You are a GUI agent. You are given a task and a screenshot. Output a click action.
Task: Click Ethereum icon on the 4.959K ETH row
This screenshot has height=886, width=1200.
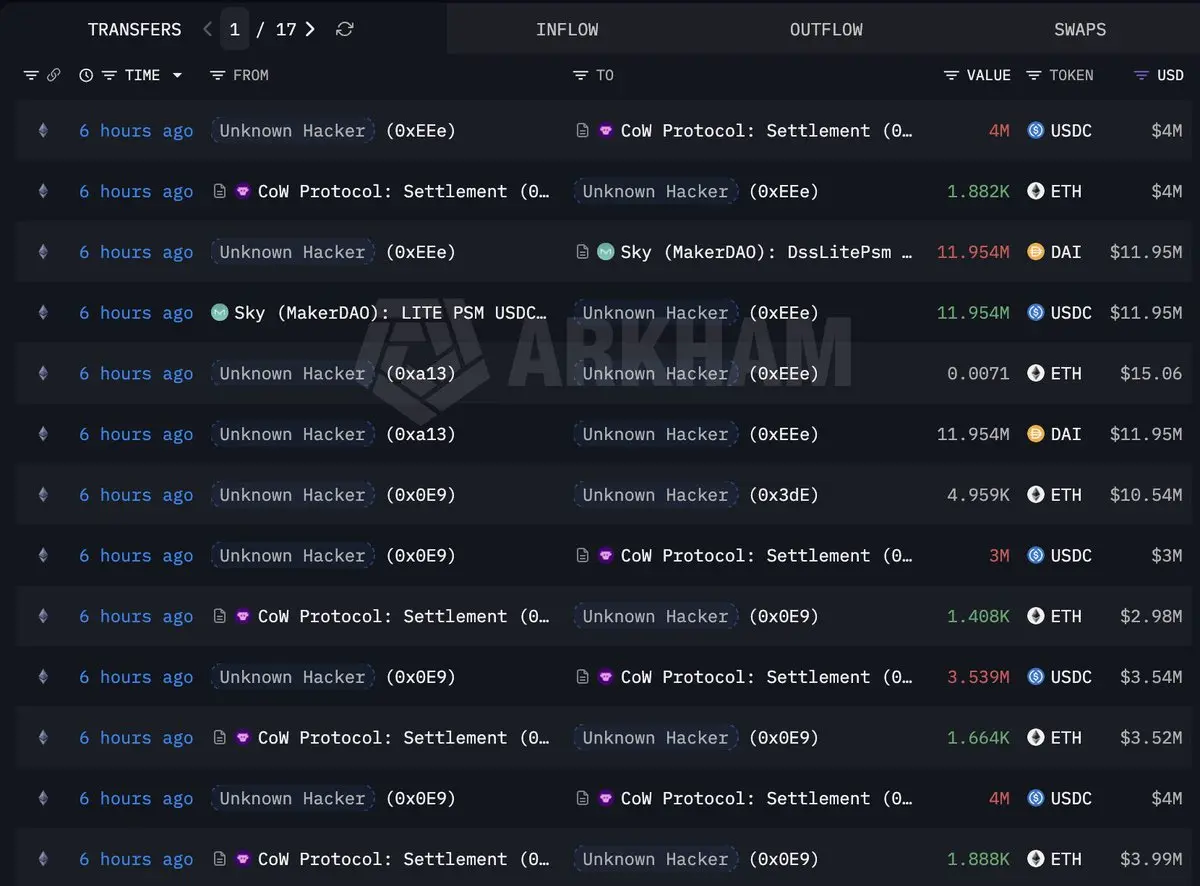(42, 494)
